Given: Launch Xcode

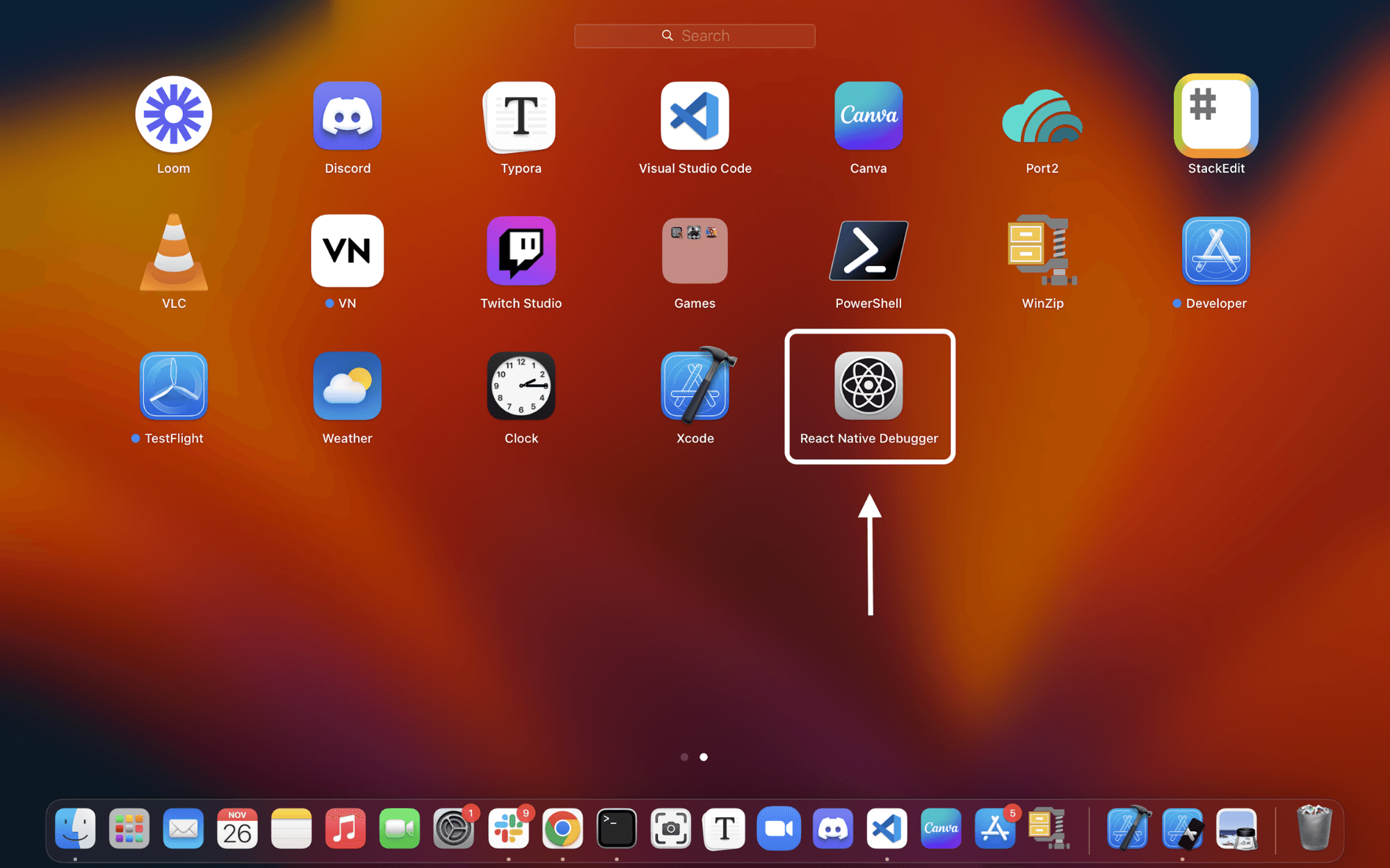Looking at the screenshot, I should (695, 386).
